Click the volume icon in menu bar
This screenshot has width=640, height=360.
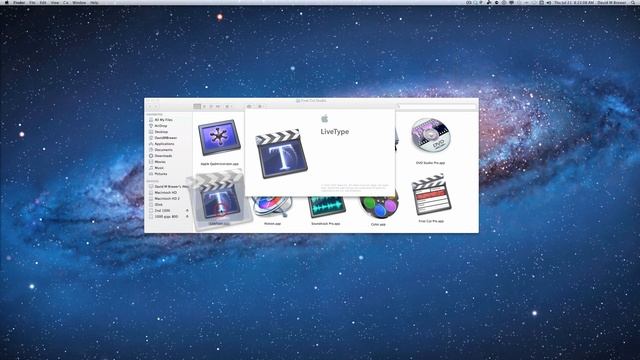(x=549, y=2)
